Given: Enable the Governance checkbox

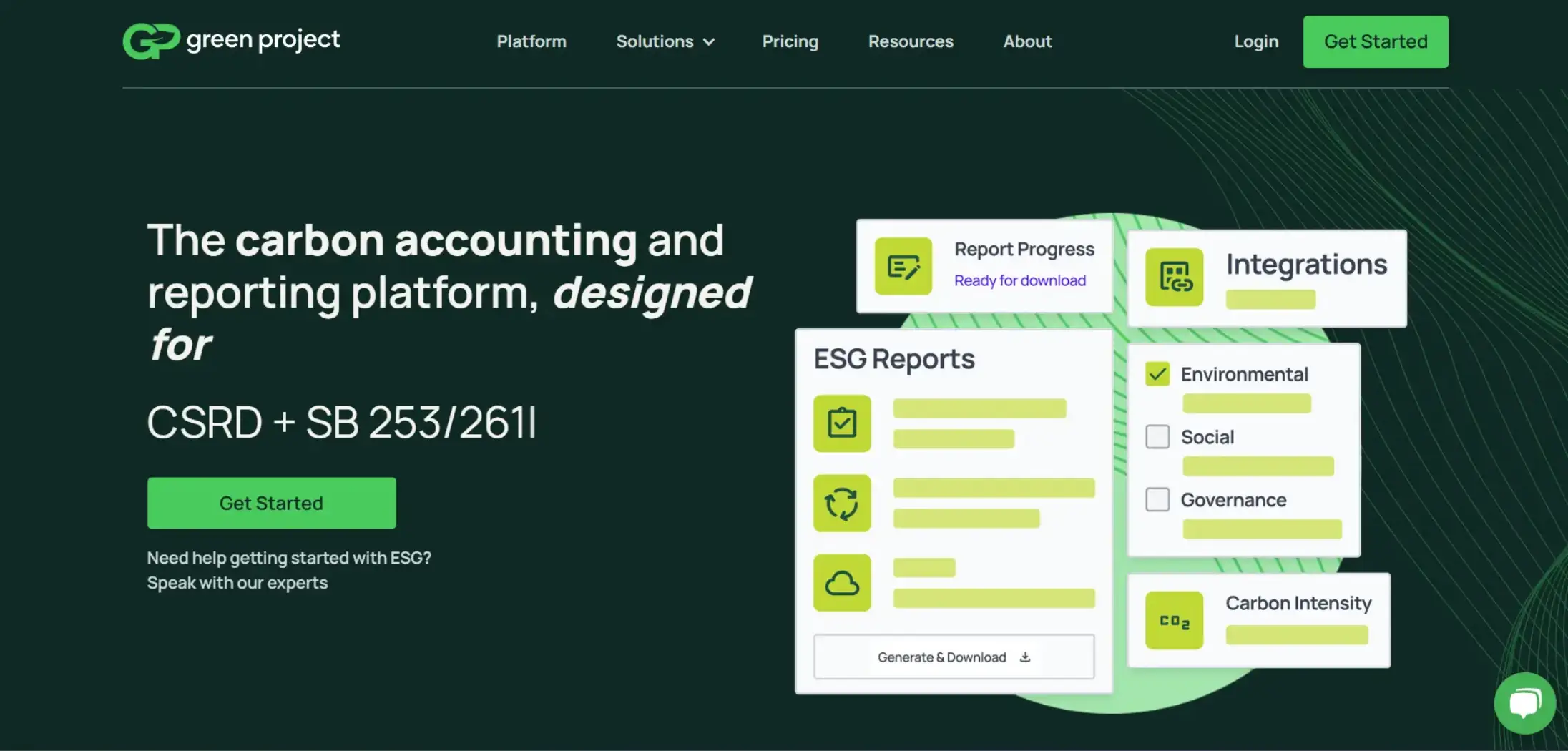Looking at the screenshot, I should 1156,499.
